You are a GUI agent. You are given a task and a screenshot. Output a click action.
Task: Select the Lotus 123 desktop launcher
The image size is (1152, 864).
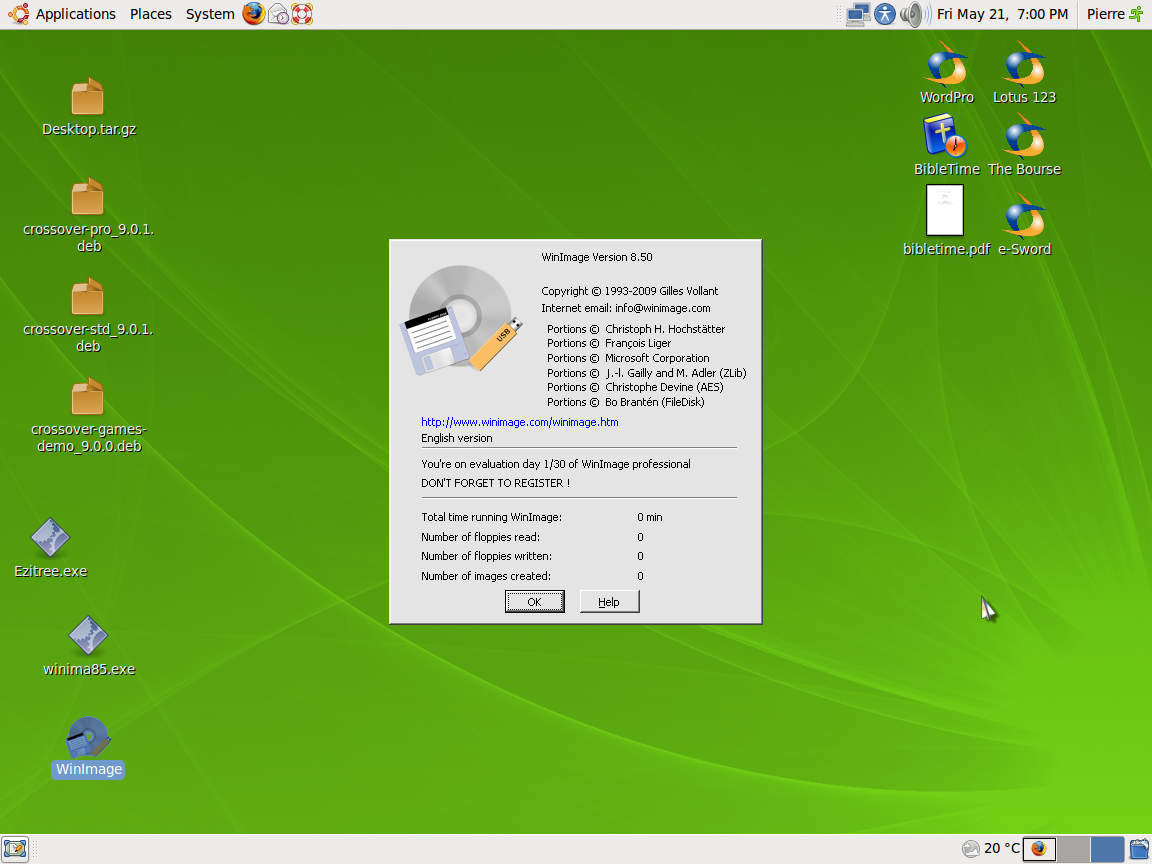coord(1024,66)
